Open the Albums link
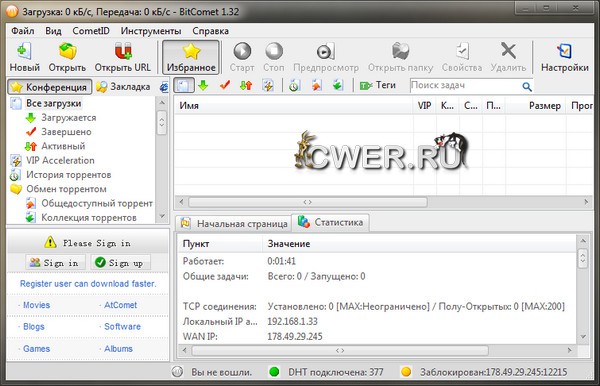The image size is (600, 386). (118, 349)
